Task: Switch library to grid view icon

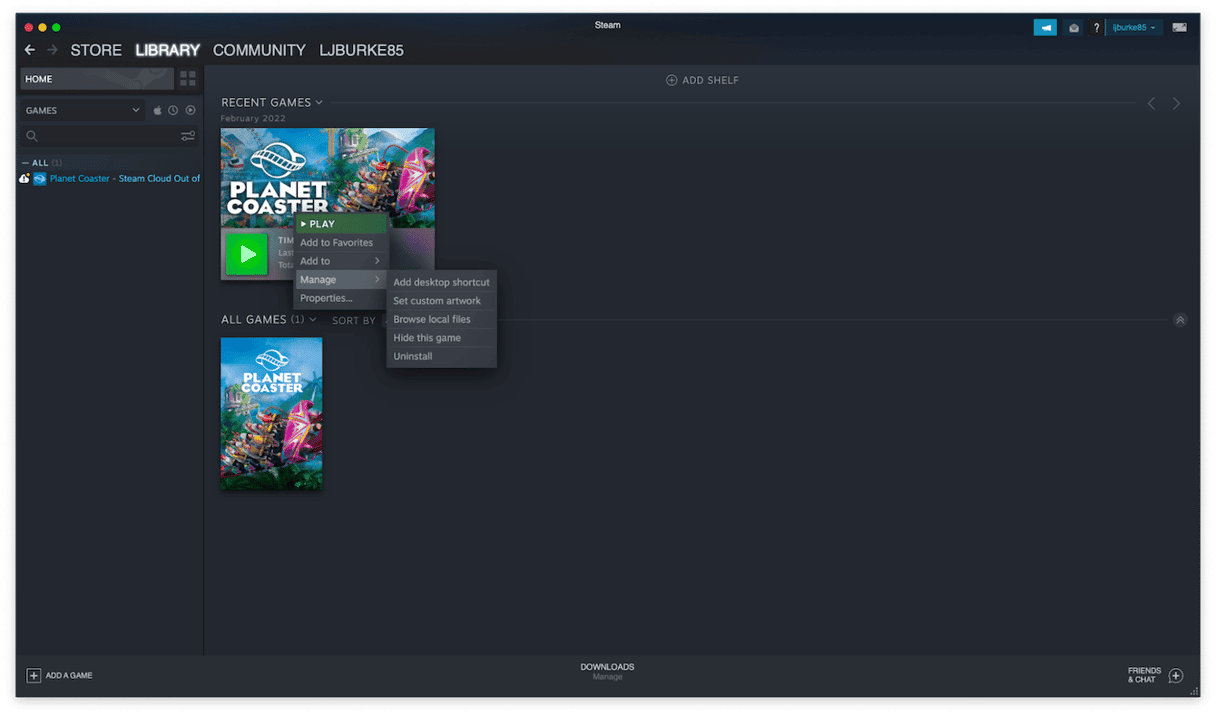Action: tap(187, 78)
